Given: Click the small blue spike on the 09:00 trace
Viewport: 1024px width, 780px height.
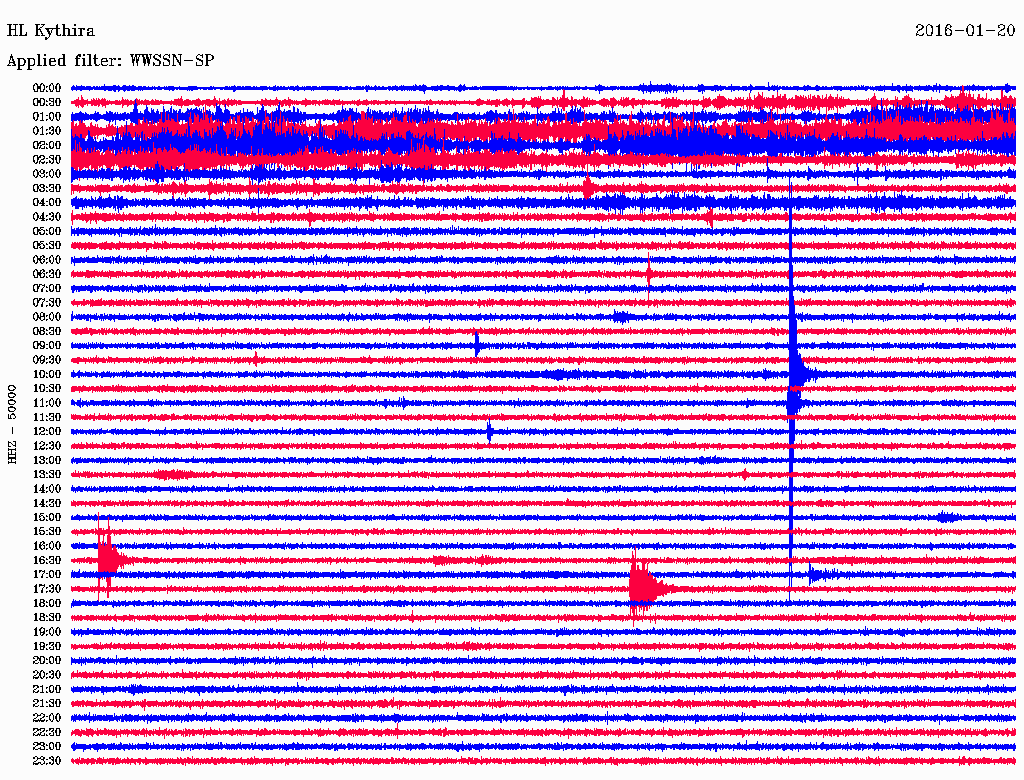Looking at the screenshot, I should tap(477, 344).
